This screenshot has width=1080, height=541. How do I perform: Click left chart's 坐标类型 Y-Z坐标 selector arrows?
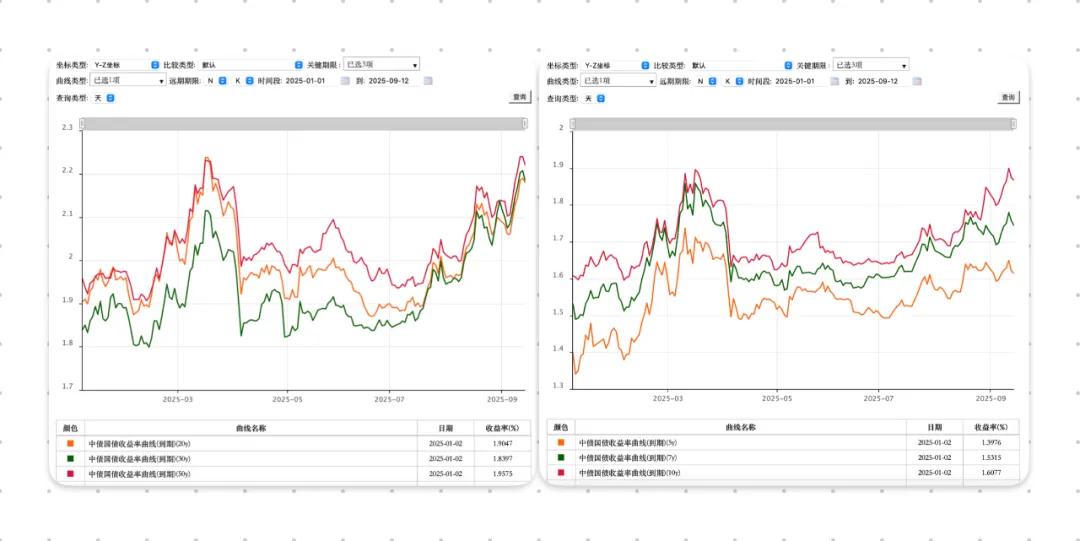155,65
